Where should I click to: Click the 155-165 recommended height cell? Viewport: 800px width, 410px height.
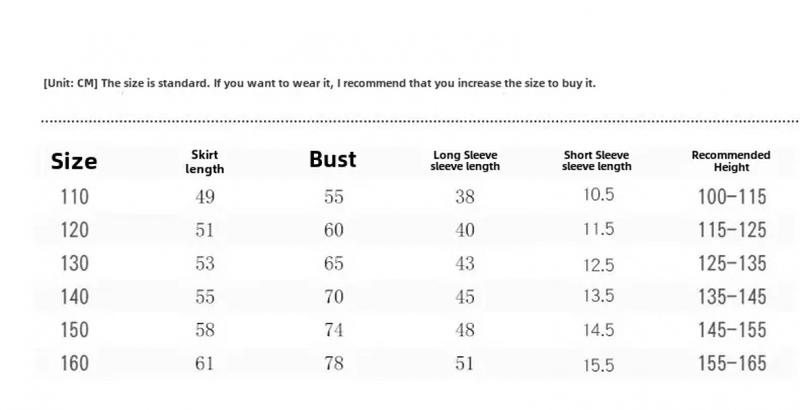click(x=732, y=364)
